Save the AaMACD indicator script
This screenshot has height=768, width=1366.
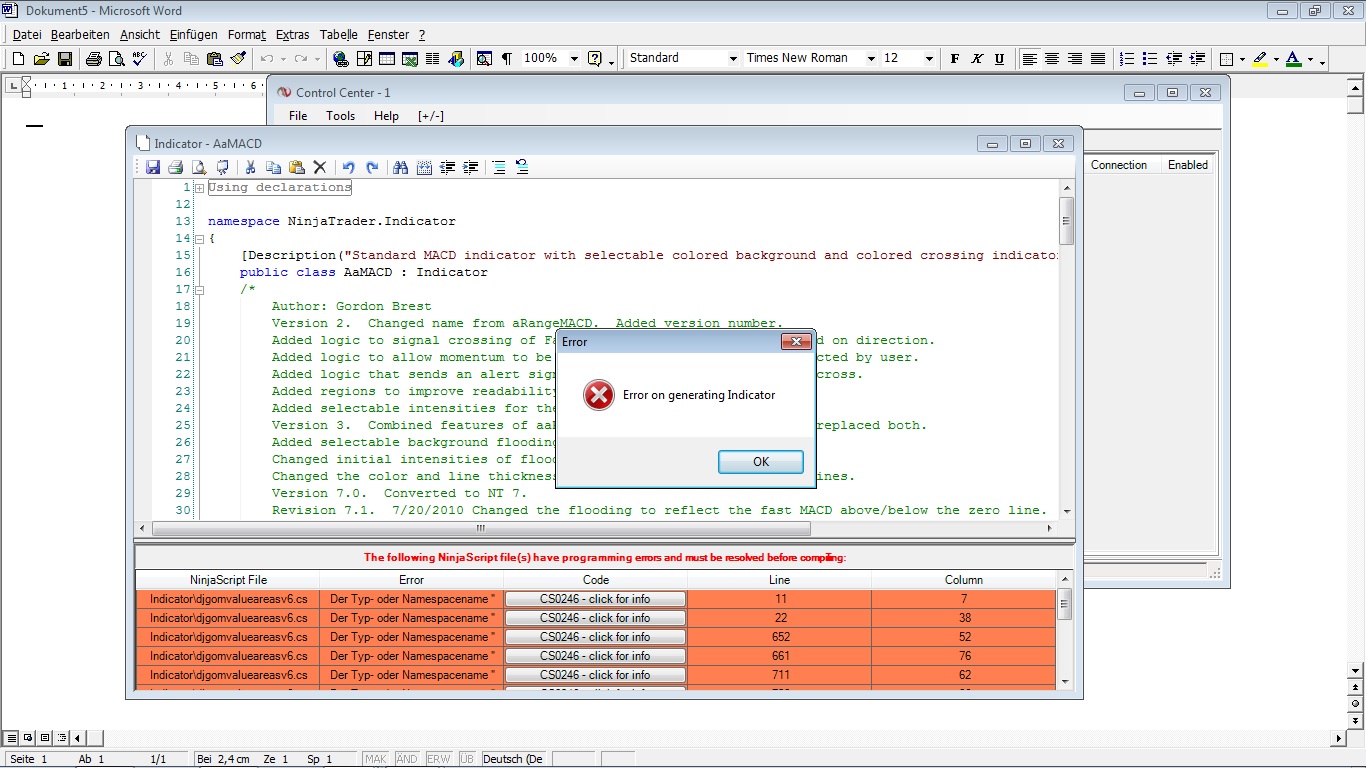(x=153, y=167)
